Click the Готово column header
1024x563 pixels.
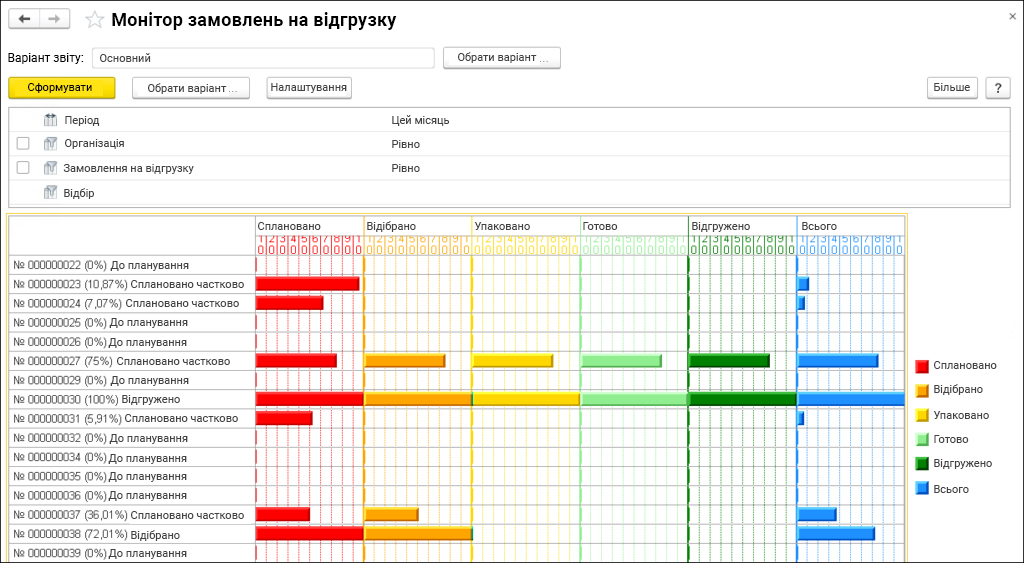[x=635, y=226]
